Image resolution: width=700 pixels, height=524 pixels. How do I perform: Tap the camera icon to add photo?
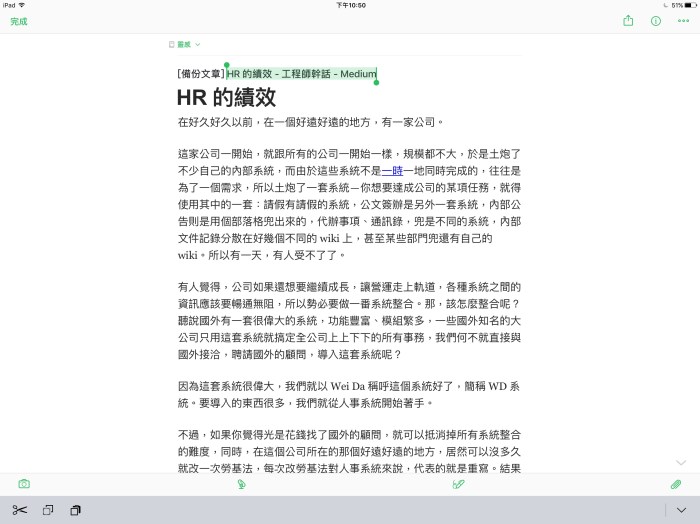click(x=23, y=484)
